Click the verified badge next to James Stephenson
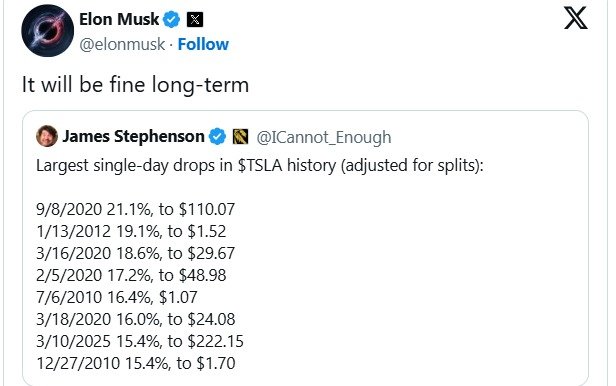This screenshot has width=616, height=386. click(217, 137)
